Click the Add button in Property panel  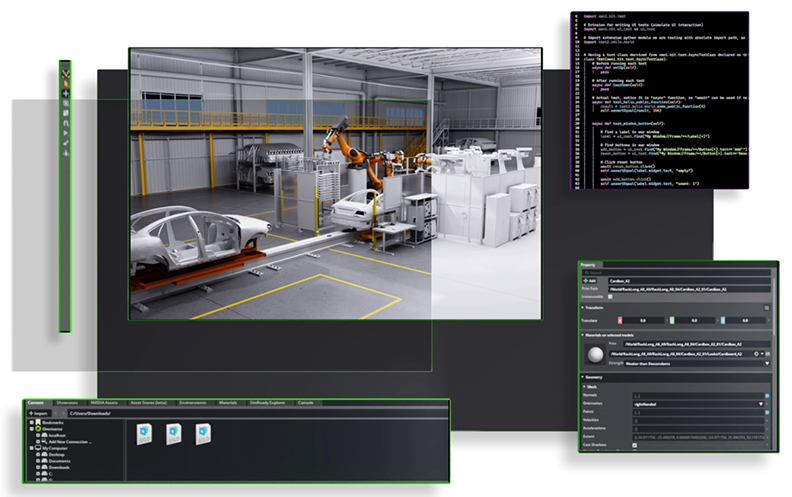[x=591, y=281]
